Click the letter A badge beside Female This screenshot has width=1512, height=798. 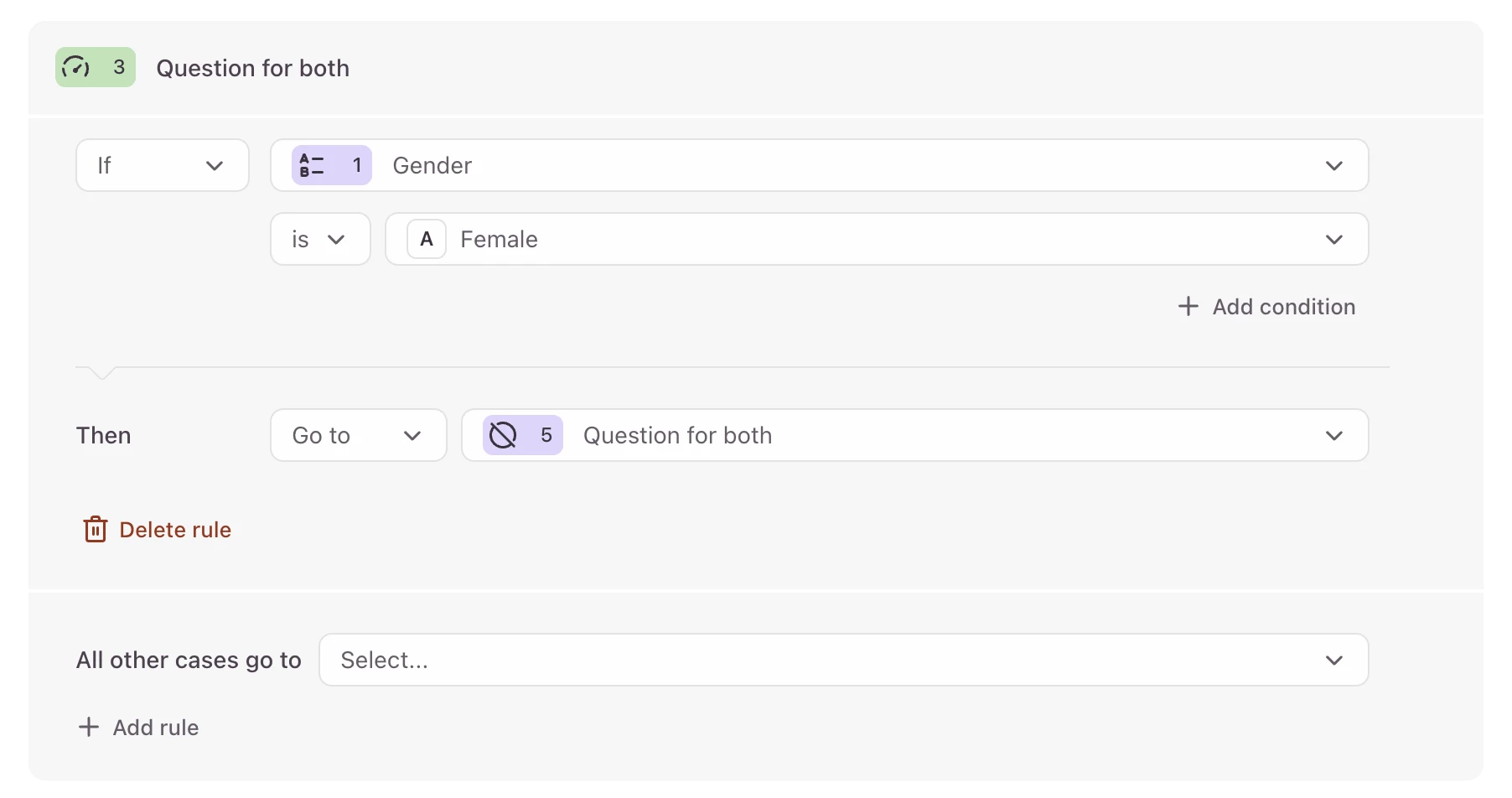point(427,240)
